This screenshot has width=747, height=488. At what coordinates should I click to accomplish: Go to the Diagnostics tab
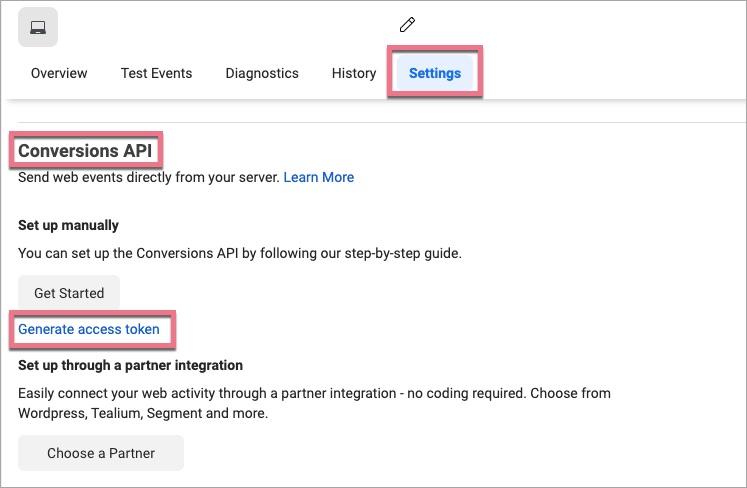tap(262, 73)
